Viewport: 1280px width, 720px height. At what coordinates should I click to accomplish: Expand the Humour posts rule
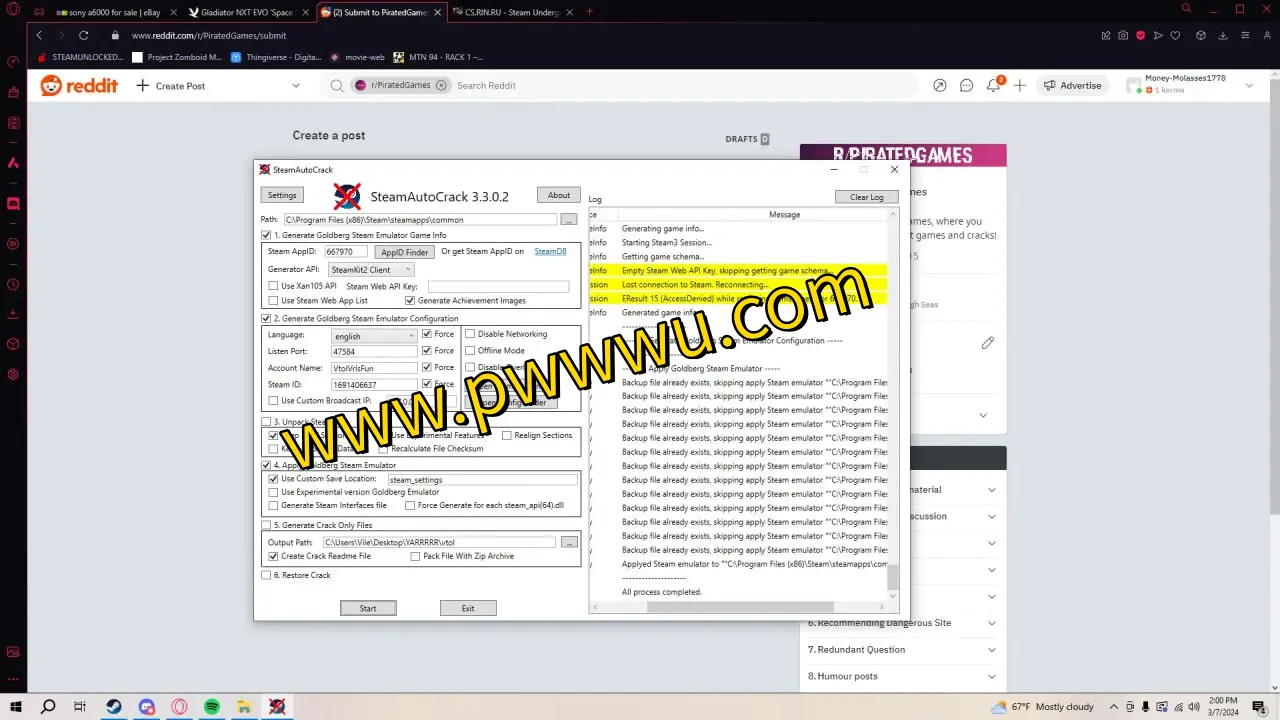point(991,677)
